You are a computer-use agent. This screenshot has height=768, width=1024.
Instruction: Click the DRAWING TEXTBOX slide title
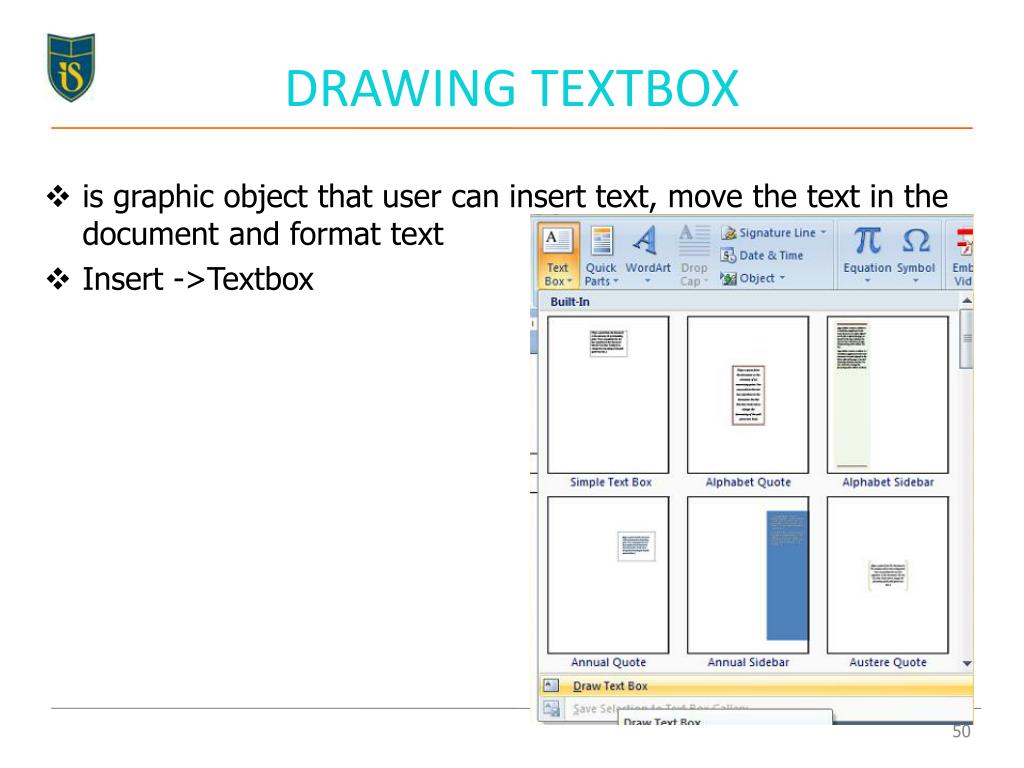click(512, 89)
